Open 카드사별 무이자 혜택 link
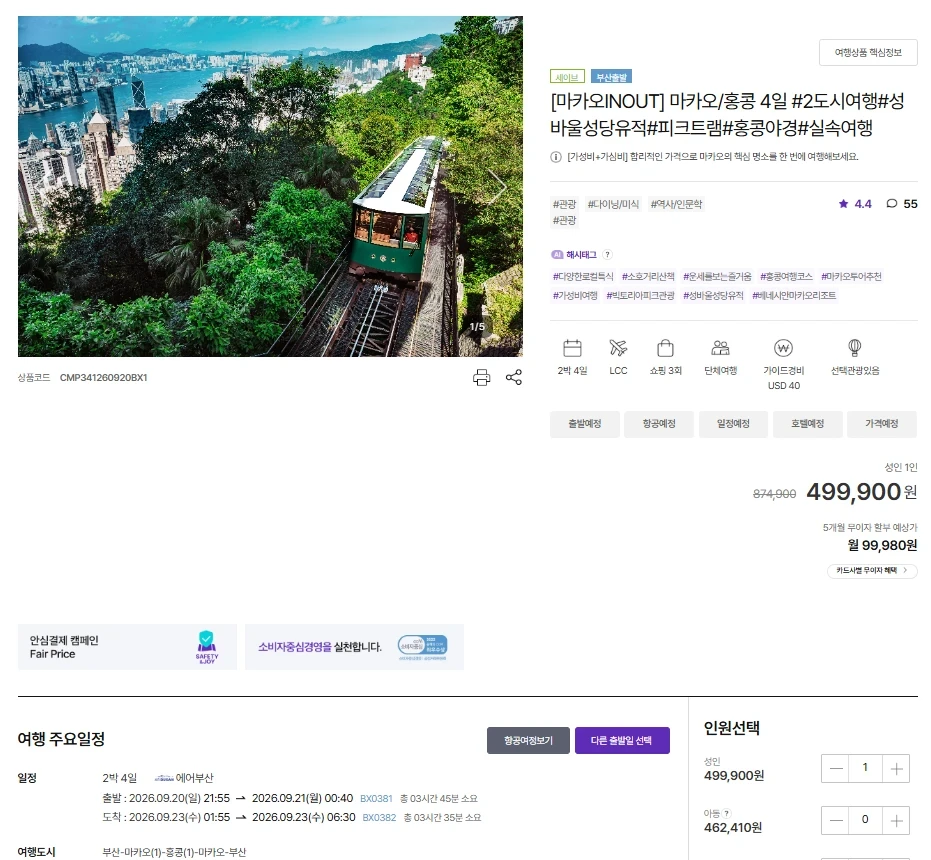Viewport: 931px width, 860px height. point(872,571)
